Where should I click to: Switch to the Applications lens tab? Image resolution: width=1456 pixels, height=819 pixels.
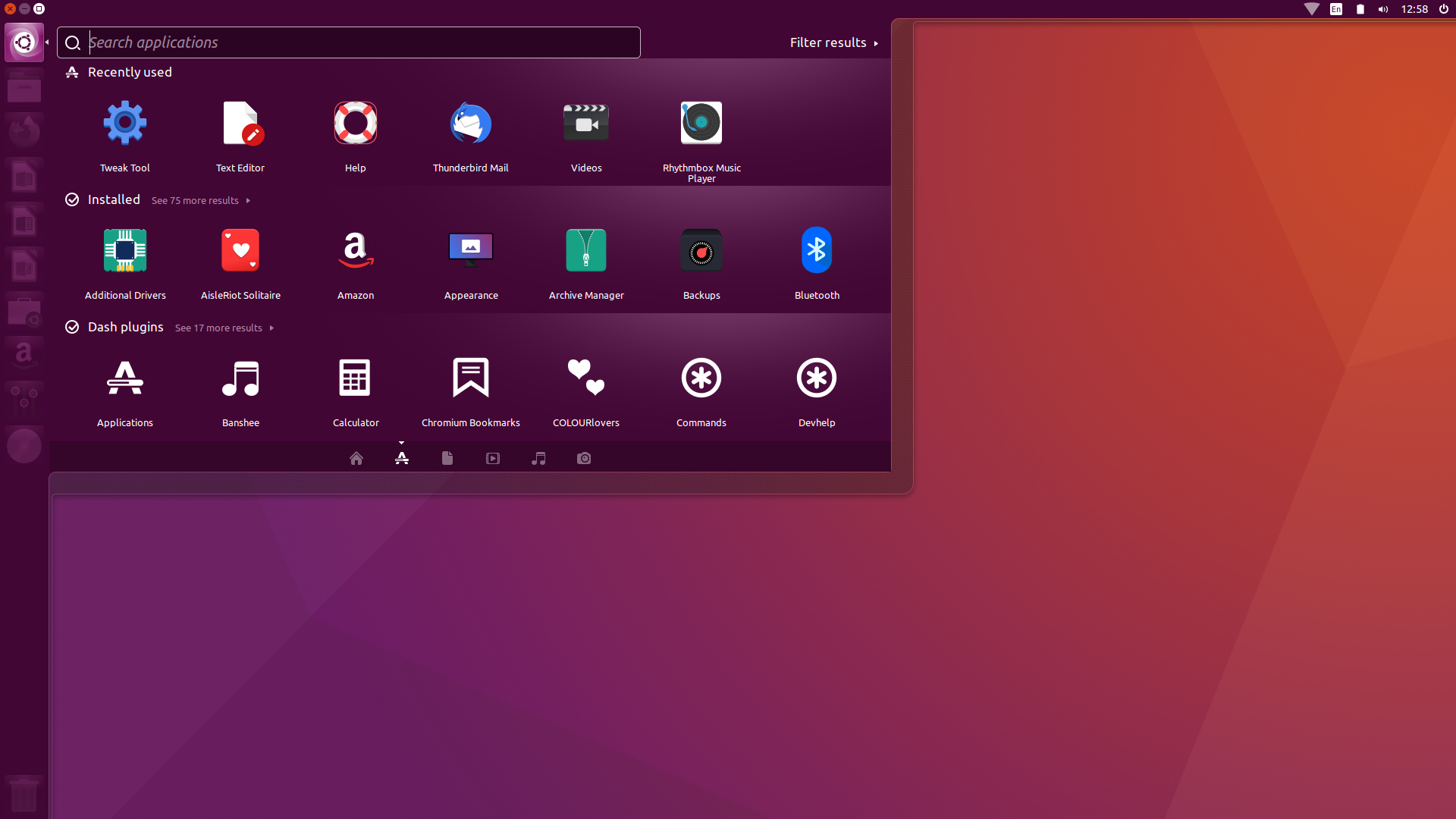tap(402, 459)
